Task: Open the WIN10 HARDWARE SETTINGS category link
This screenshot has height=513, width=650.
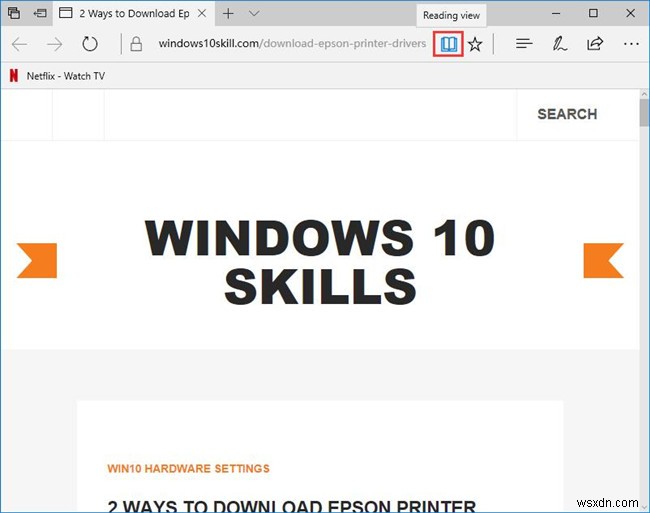Action: (188, 468)
